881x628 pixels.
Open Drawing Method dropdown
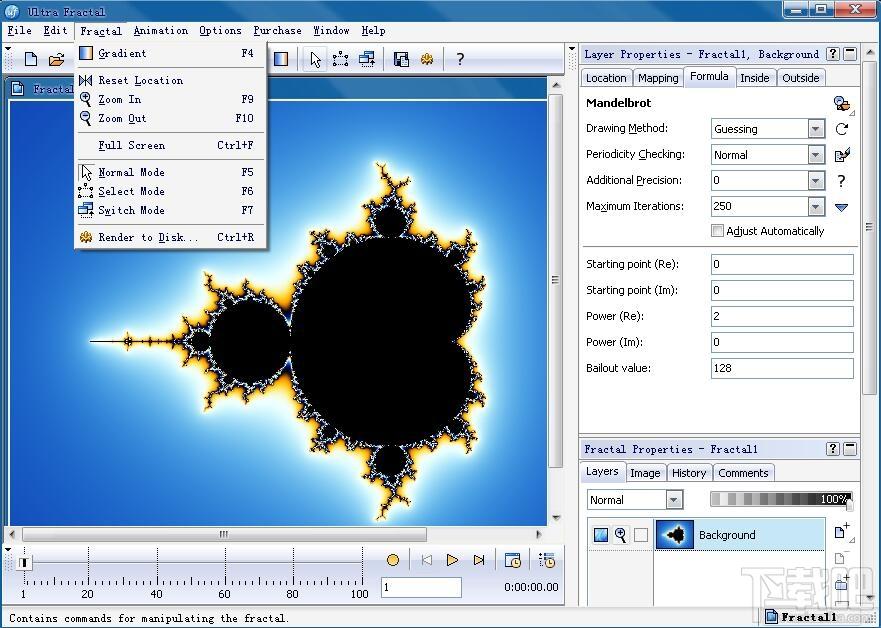coord(816,129)
